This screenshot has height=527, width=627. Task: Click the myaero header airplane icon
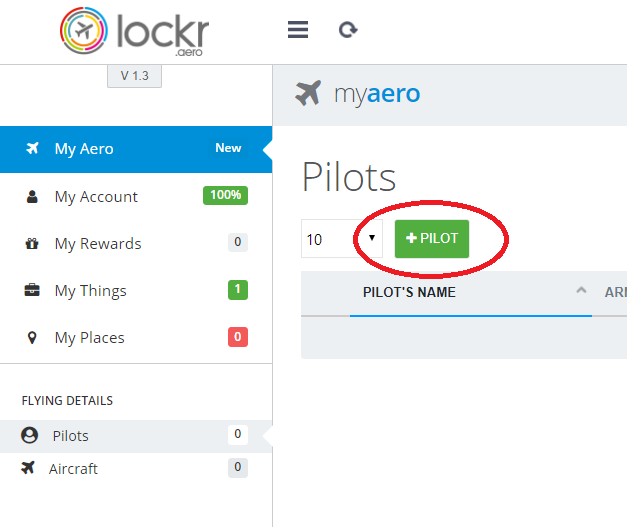coord(308,93)
